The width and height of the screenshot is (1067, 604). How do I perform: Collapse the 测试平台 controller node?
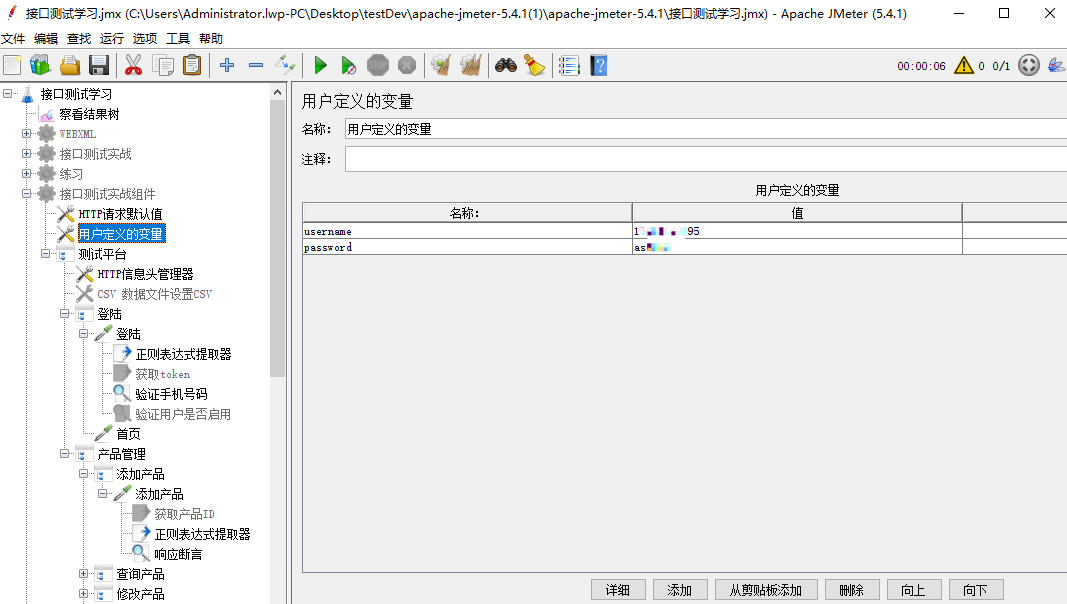(x=46, y=254)
